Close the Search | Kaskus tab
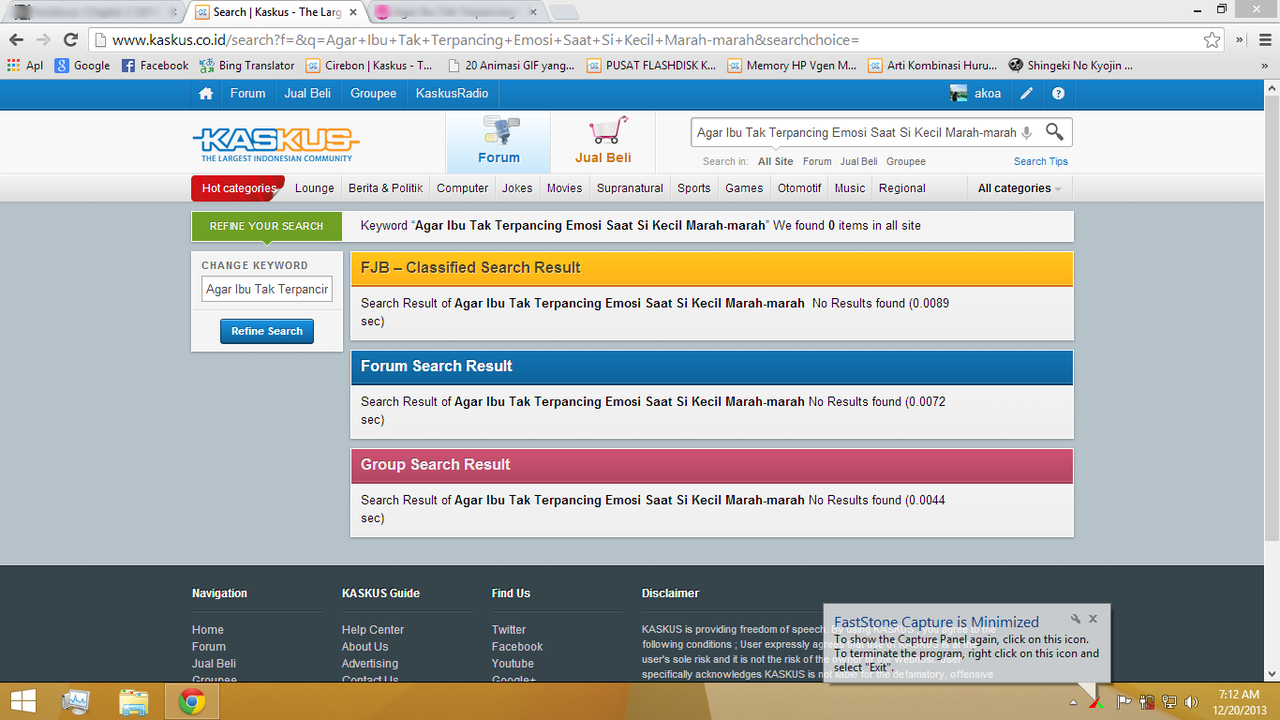The width and height of the screenshot is (1280, 720). (353, 12)
